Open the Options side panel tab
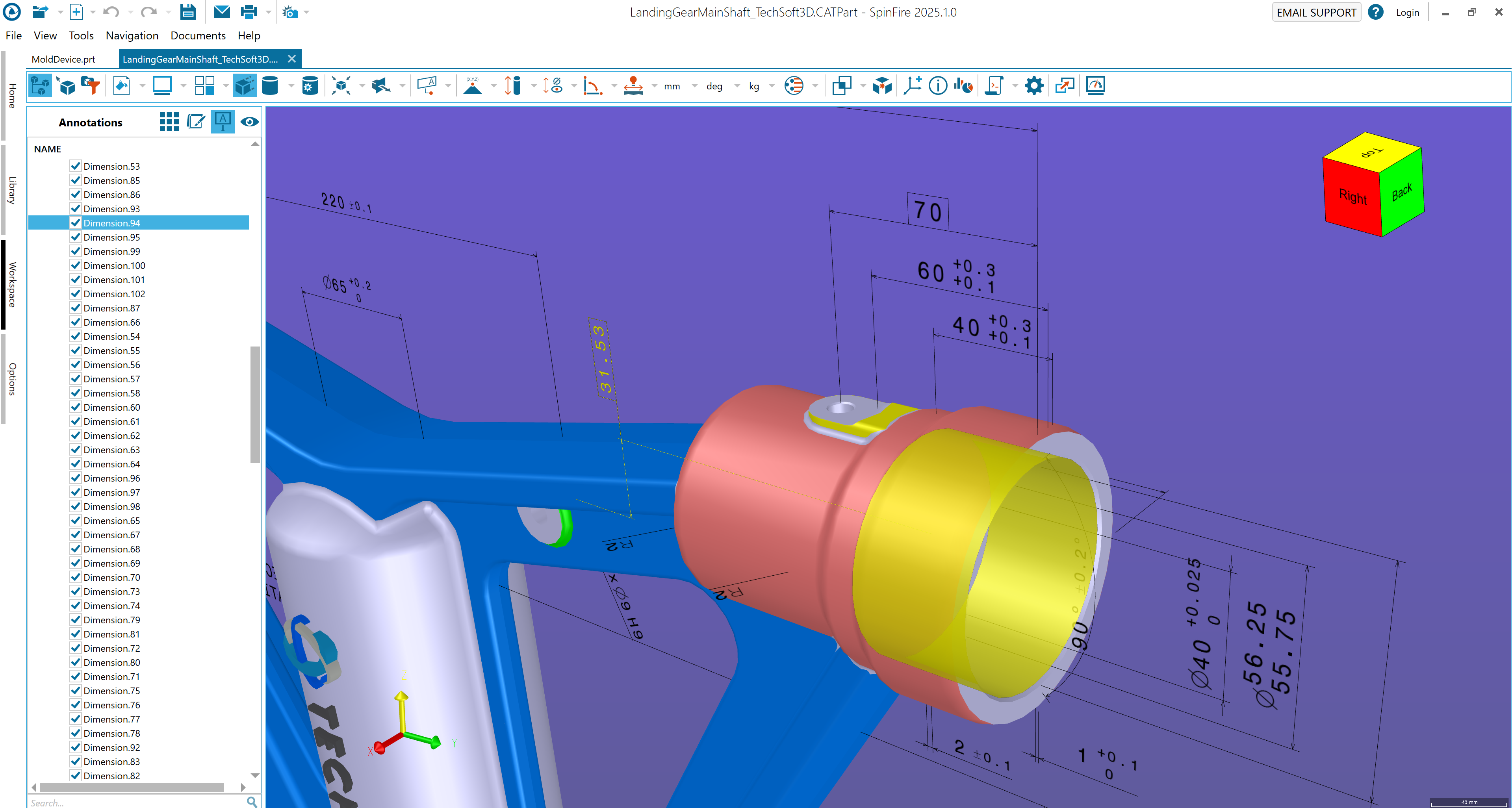 tap(12, 379)
